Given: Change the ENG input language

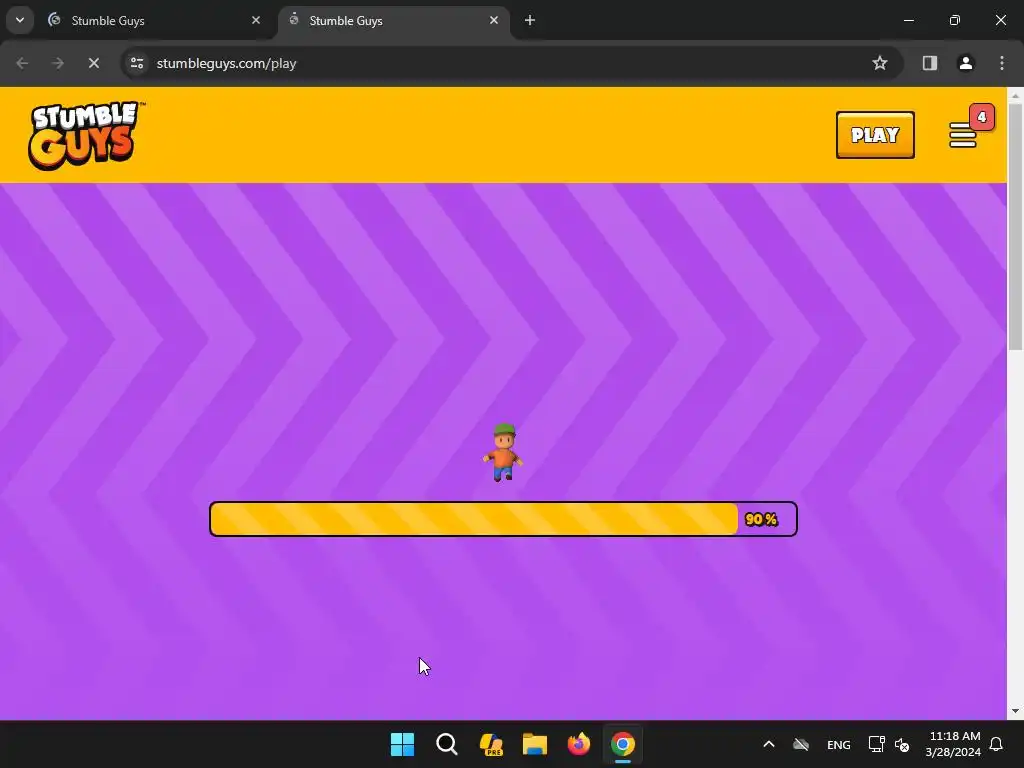Looking at the screenshot, I should [x=839, y=744].
